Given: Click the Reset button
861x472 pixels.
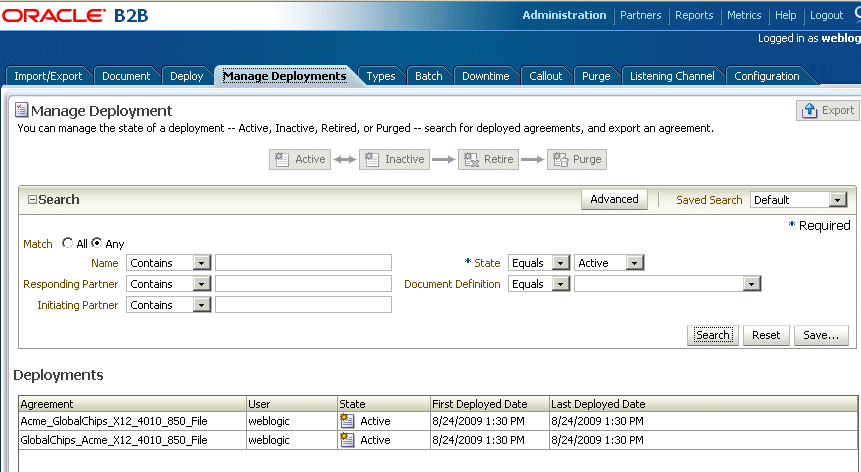Looking at the screenshot, I should coord(765,335).
